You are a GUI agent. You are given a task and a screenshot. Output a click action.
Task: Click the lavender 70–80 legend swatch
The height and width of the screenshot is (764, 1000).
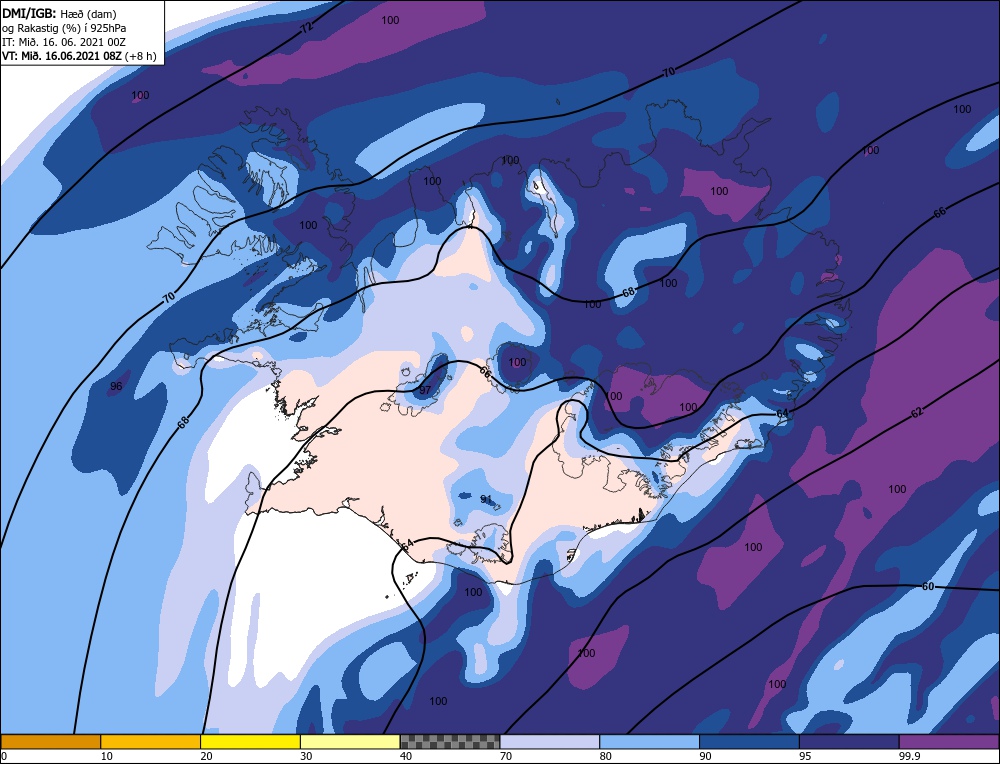coord(550,741)
